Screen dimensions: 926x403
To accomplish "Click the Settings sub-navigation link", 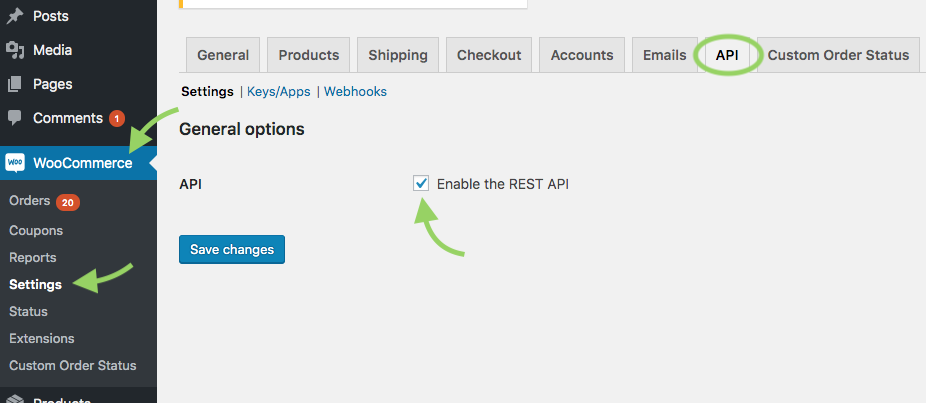I will (x=207, y=92).
